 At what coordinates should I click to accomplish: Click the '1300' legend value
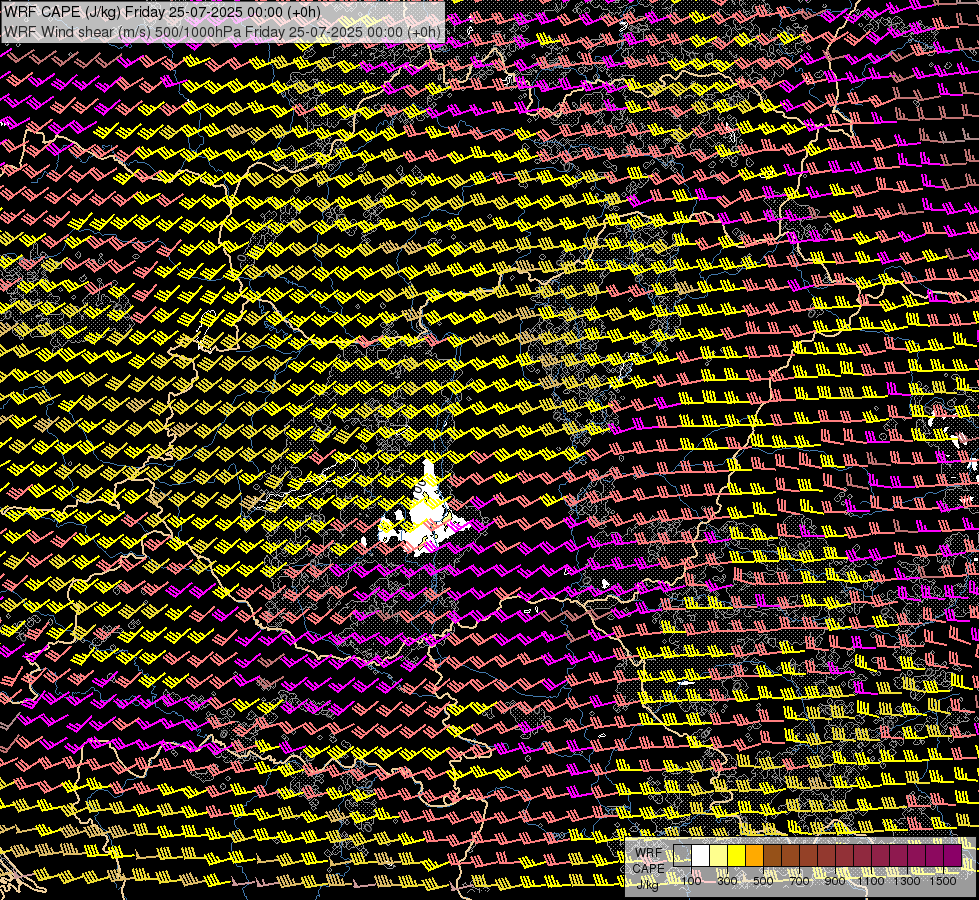[907, 881]
